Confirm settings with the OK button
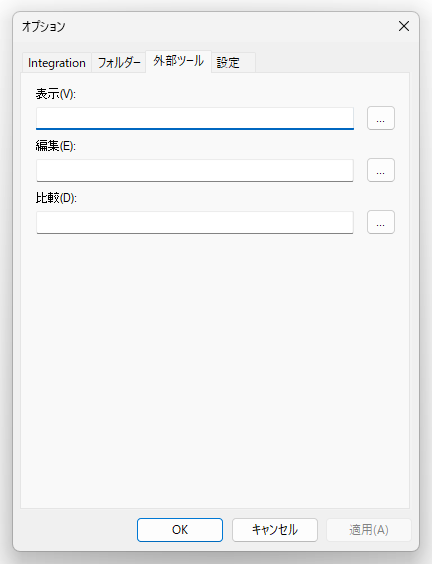The height and width of the screenshot is (564, 432). pos(180,530)
